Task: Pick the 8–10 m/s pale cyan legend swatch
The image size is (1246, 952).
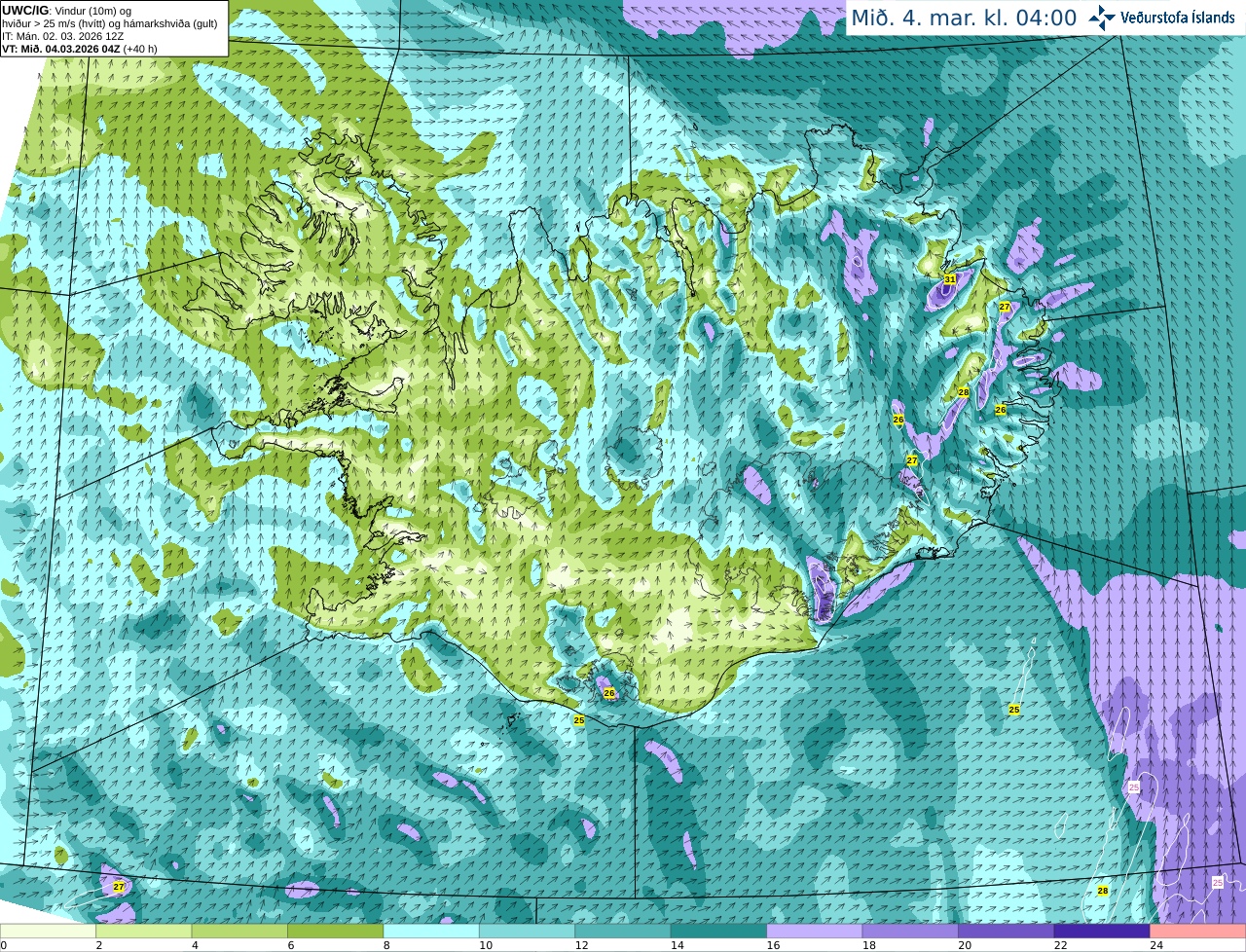Action: (x=431, y=931)
